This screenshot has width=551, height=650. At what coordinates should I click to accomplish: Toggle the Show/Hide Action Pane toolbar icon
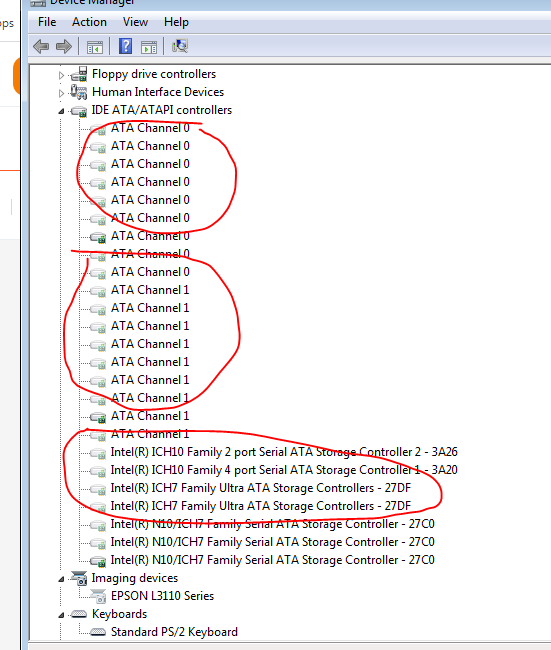149,47
